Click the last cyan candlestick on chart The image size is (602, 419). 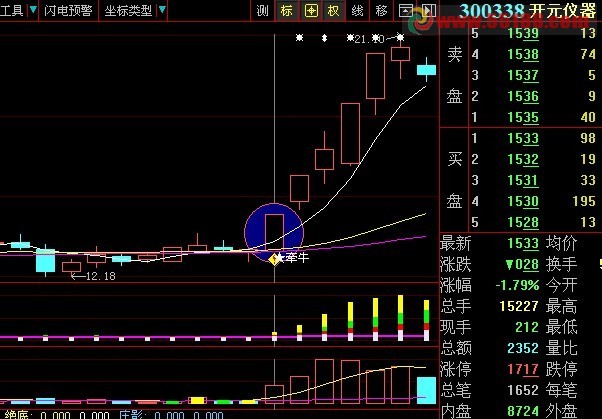click(427, 70)
